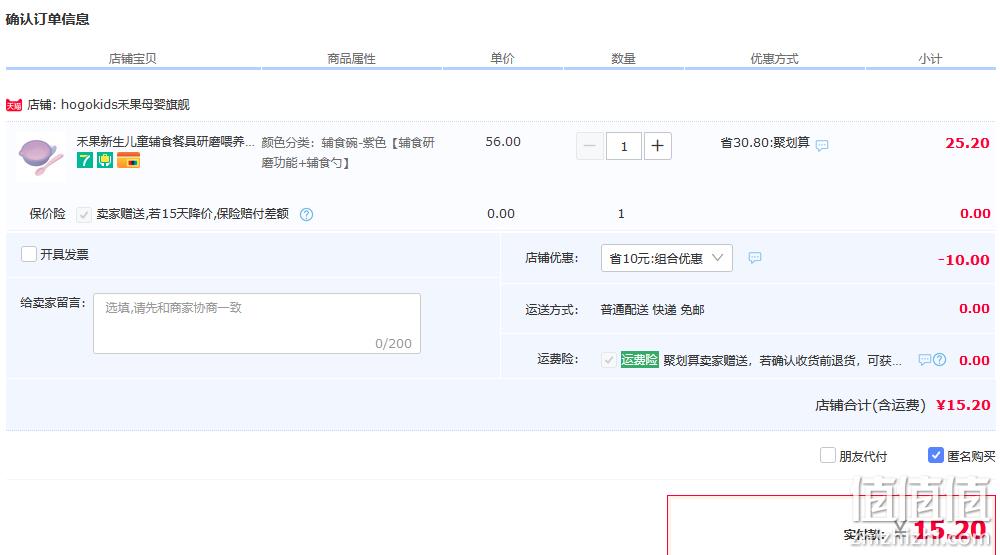Click the 优惠方式 column header
1000x555 pixels.
774,59
